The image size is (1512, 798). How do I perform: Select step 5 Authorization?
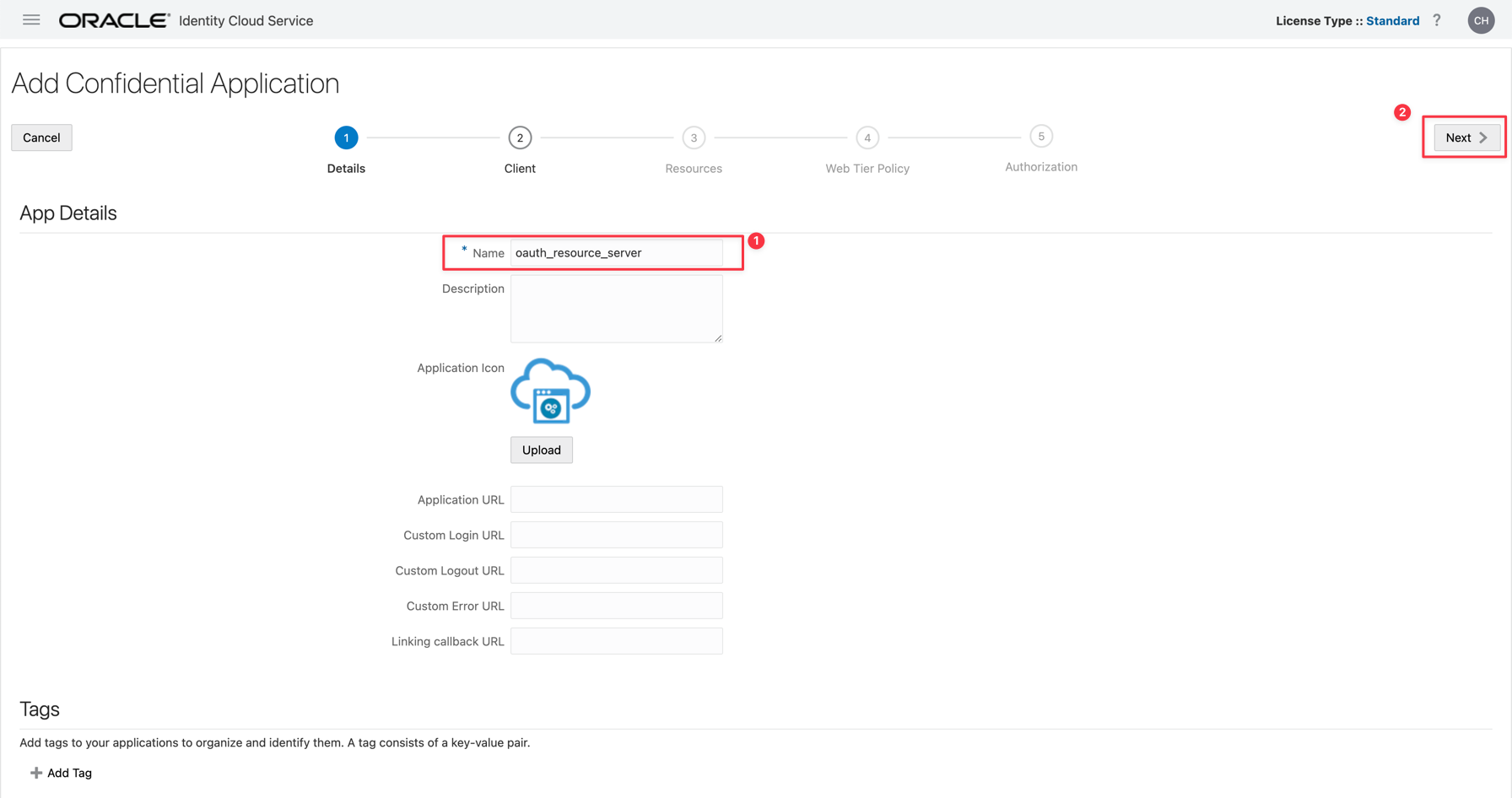[x=1041, y=137]
